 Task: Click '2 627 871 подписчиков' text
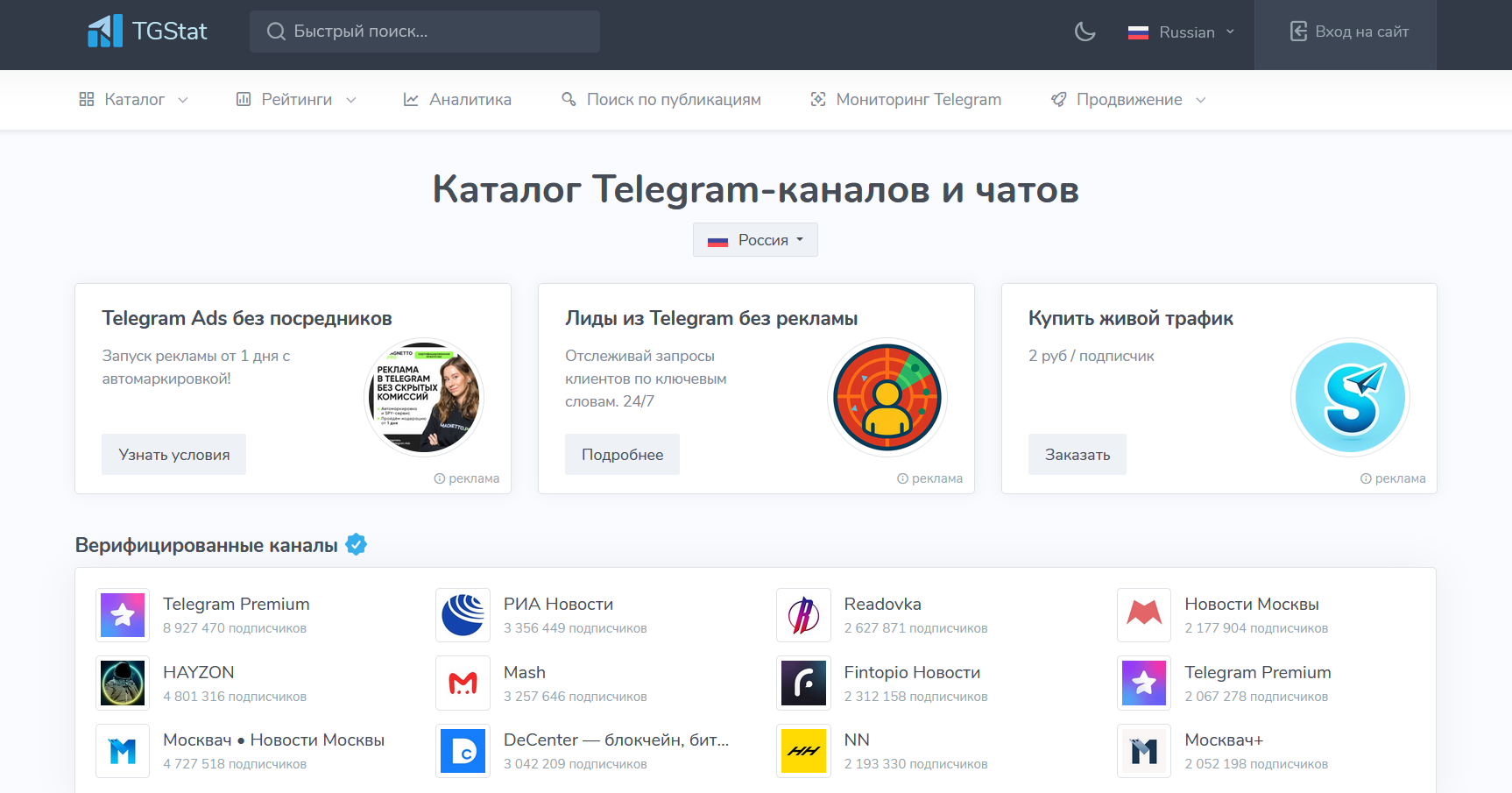point(915,628)
